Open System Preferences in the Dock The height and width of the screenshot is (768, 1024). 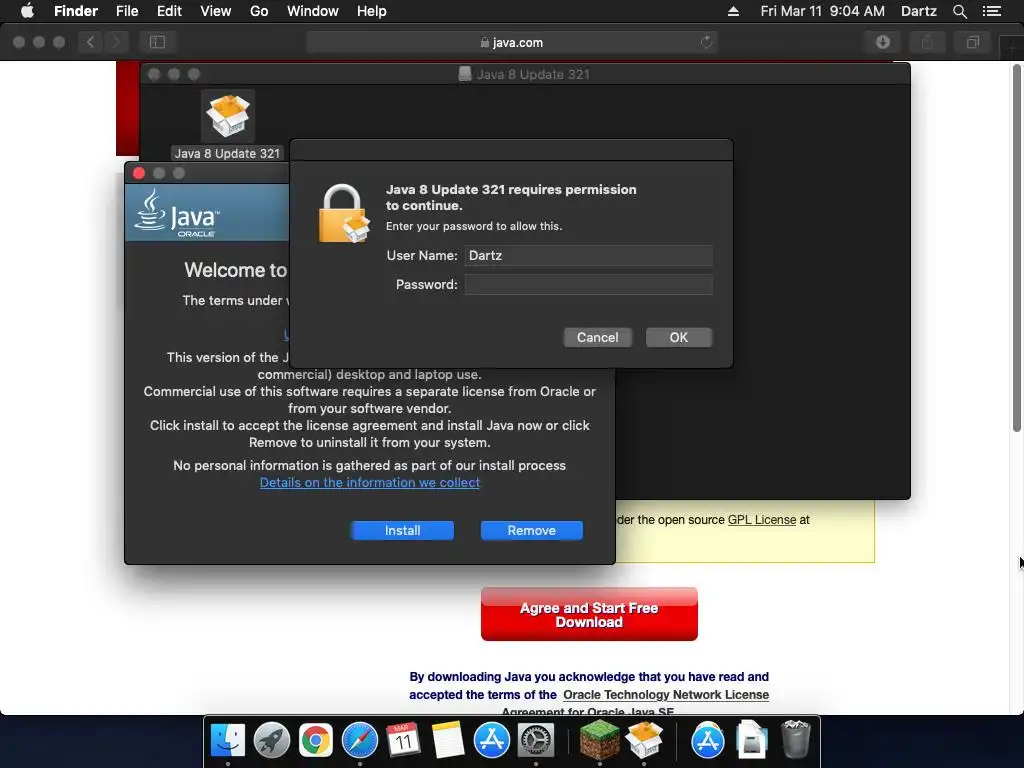pyautogui.click(x=536, y=741)
